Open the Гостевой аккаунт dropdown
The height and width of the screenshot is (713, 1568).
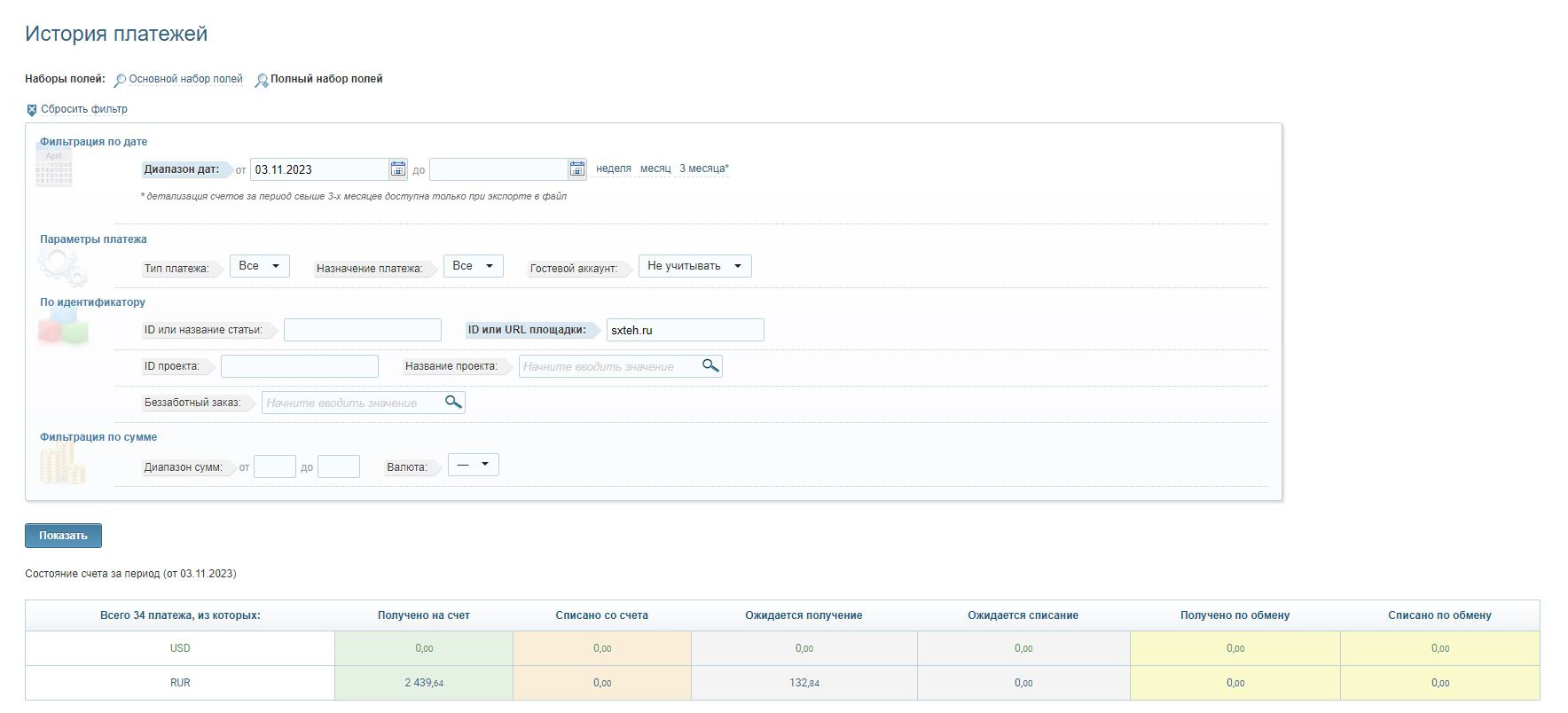click(694, 266)
